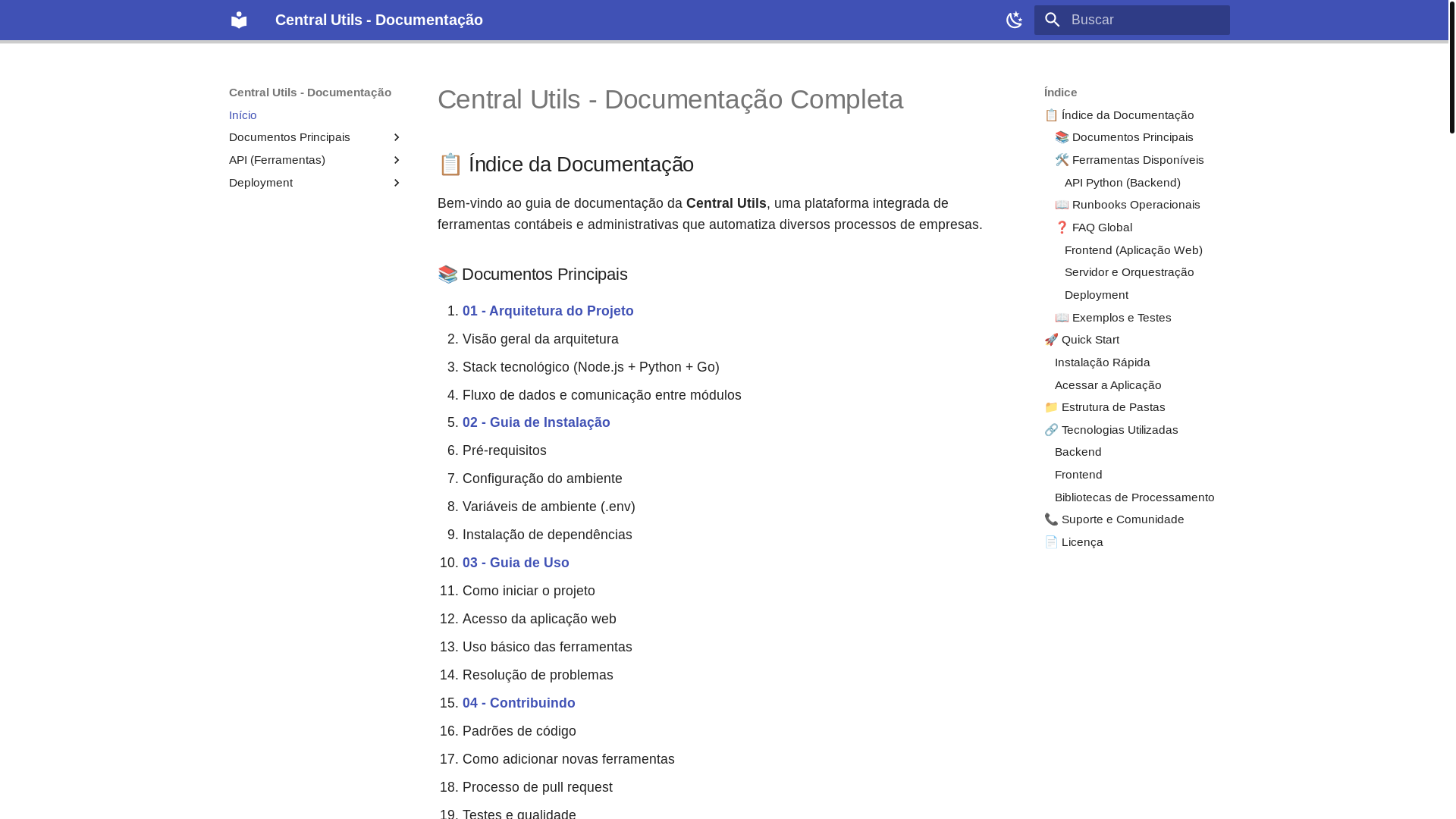Viewport: 1456px width, 819px height.
Task: Click list item 'Processo de pull request'
Action: pyautogui.click(x=538, y=787)
